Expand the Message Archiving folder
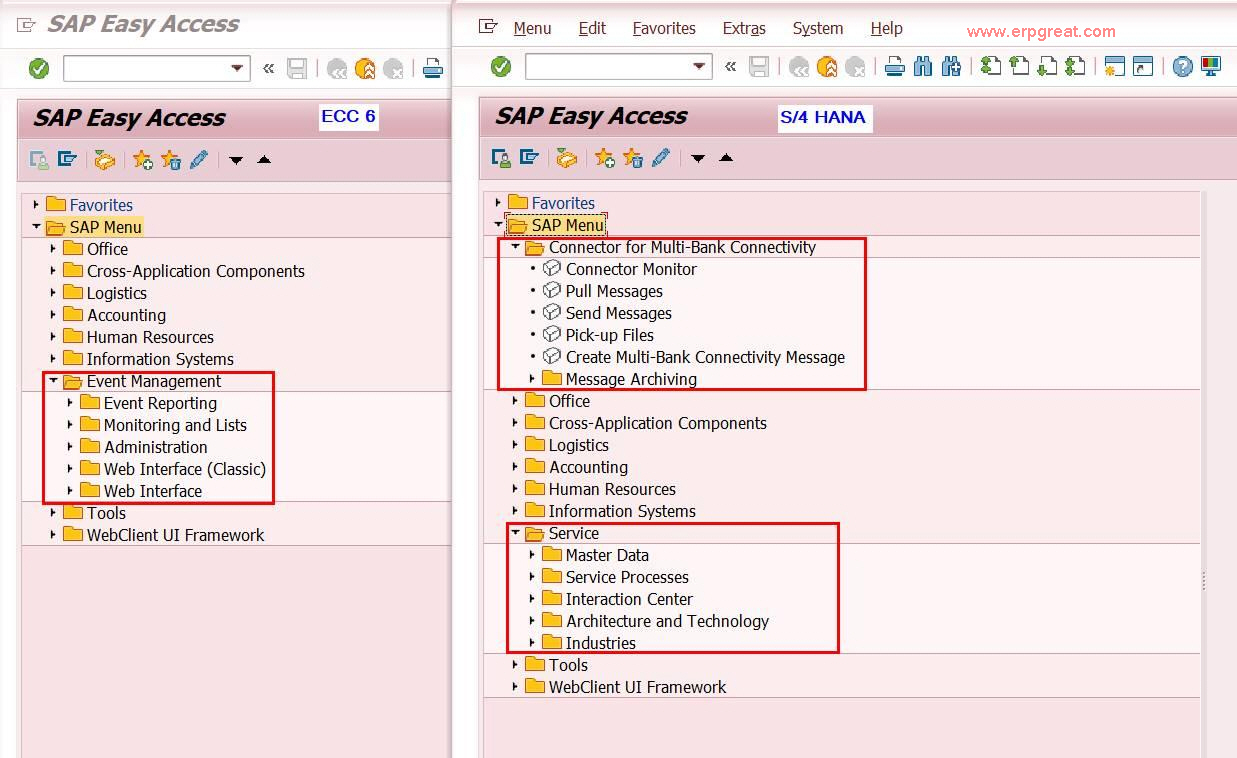Viewport: 1237px width, 758px height. tap(532, 379)
